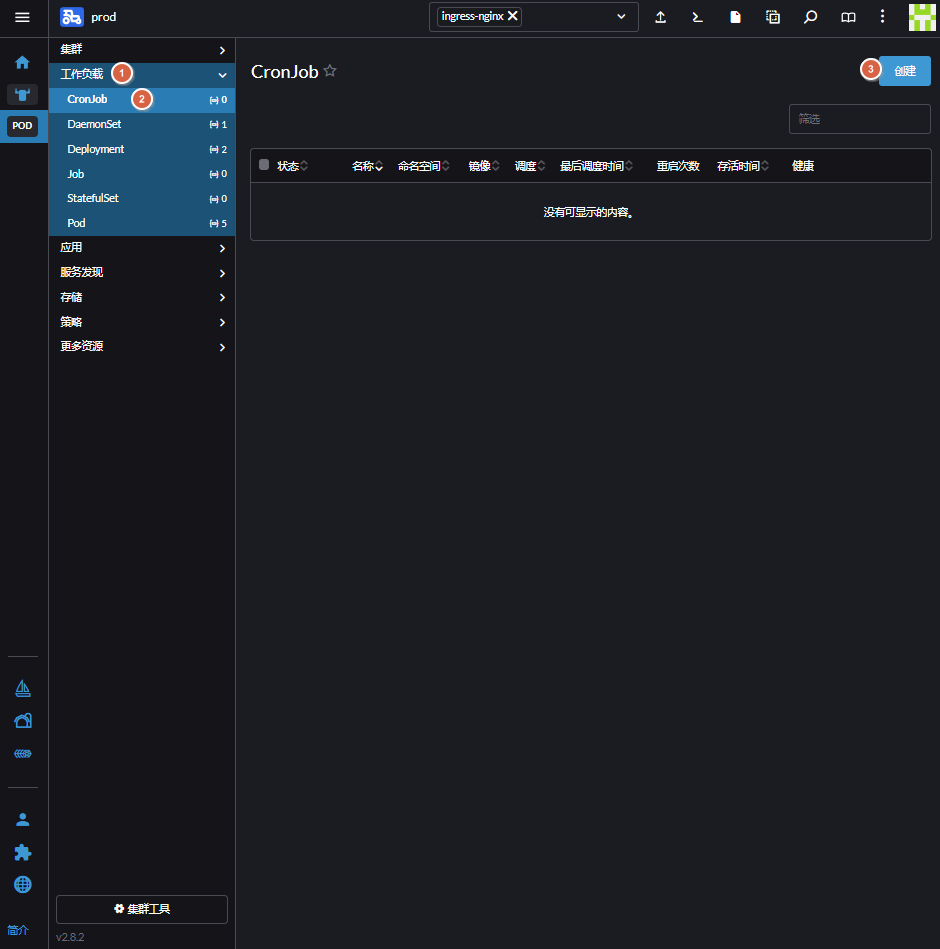
Task: Sort table by 命名空间 column
Action: pyautogui.click(x=423, y=166)
